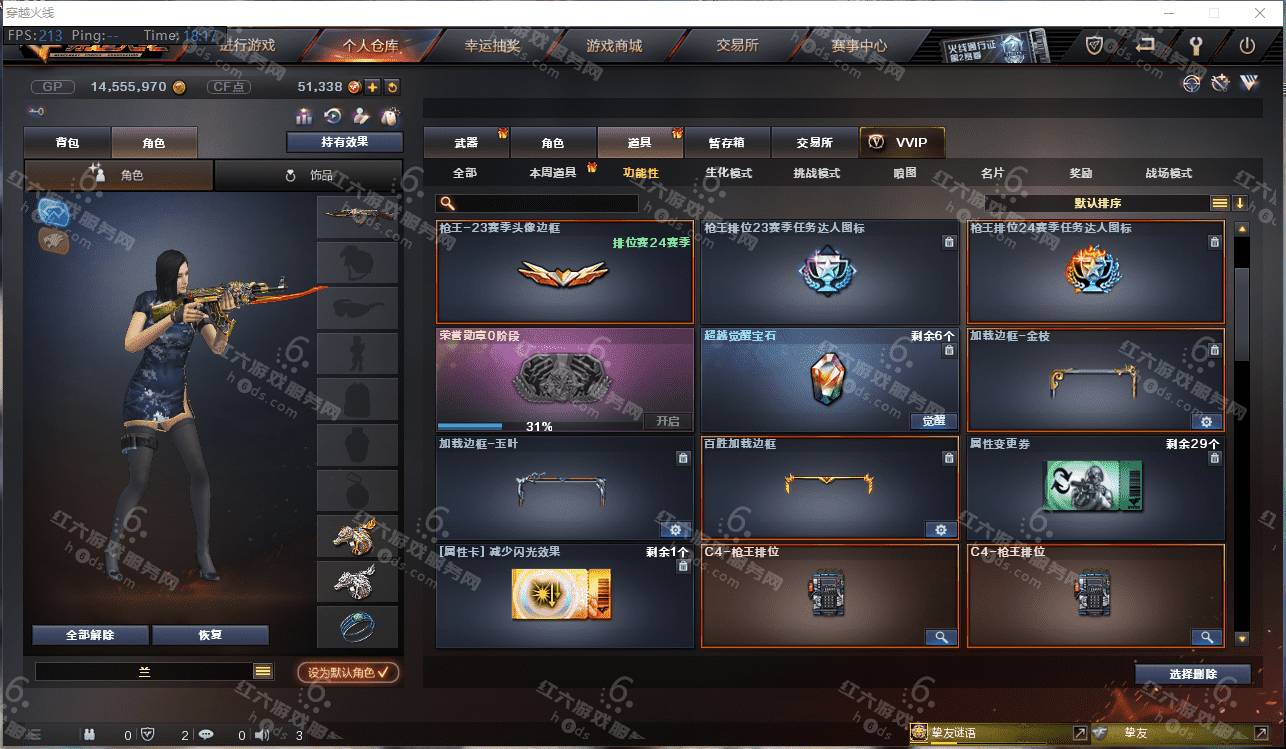The image size is (1286, 749).
Task: Click the search magnifier icon above item list
Action: (x=448, y=203)
